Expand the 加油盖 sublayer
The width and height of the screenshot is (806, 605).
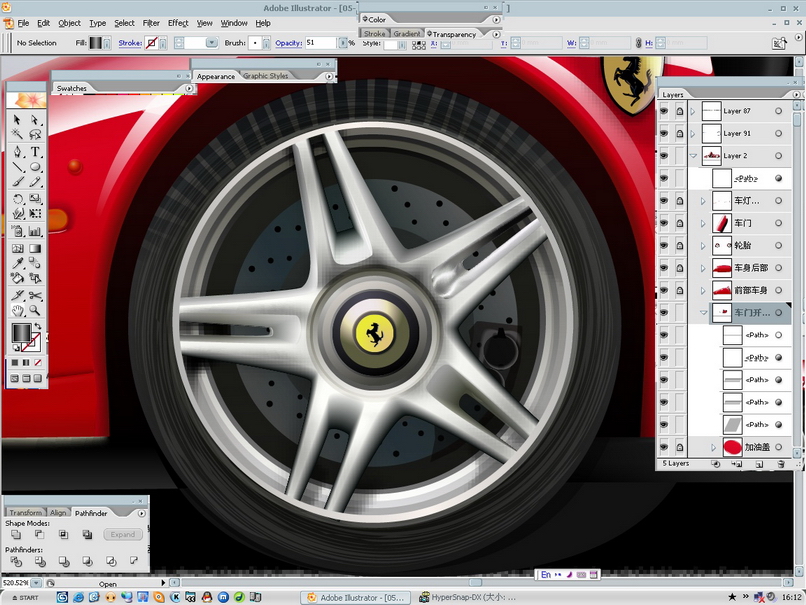point(713,447)
